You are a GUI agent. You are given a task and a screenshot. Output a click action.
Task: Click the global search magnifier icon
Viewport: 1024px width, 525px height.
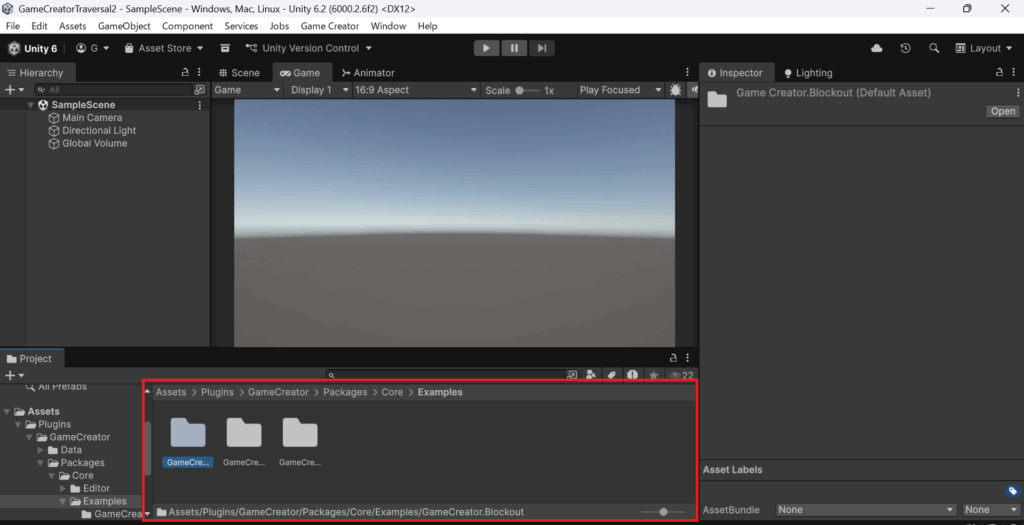(x=934, y=48)
